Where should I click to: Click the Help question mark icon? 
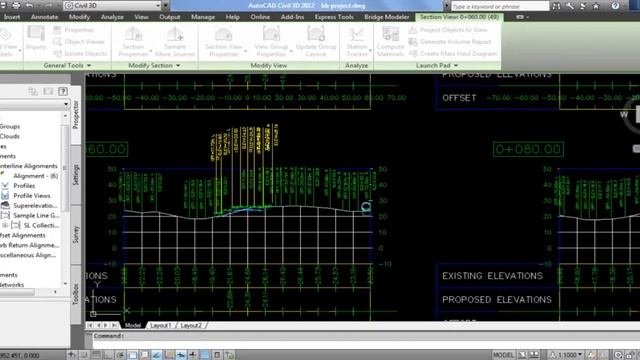click(x=616, y=6)
